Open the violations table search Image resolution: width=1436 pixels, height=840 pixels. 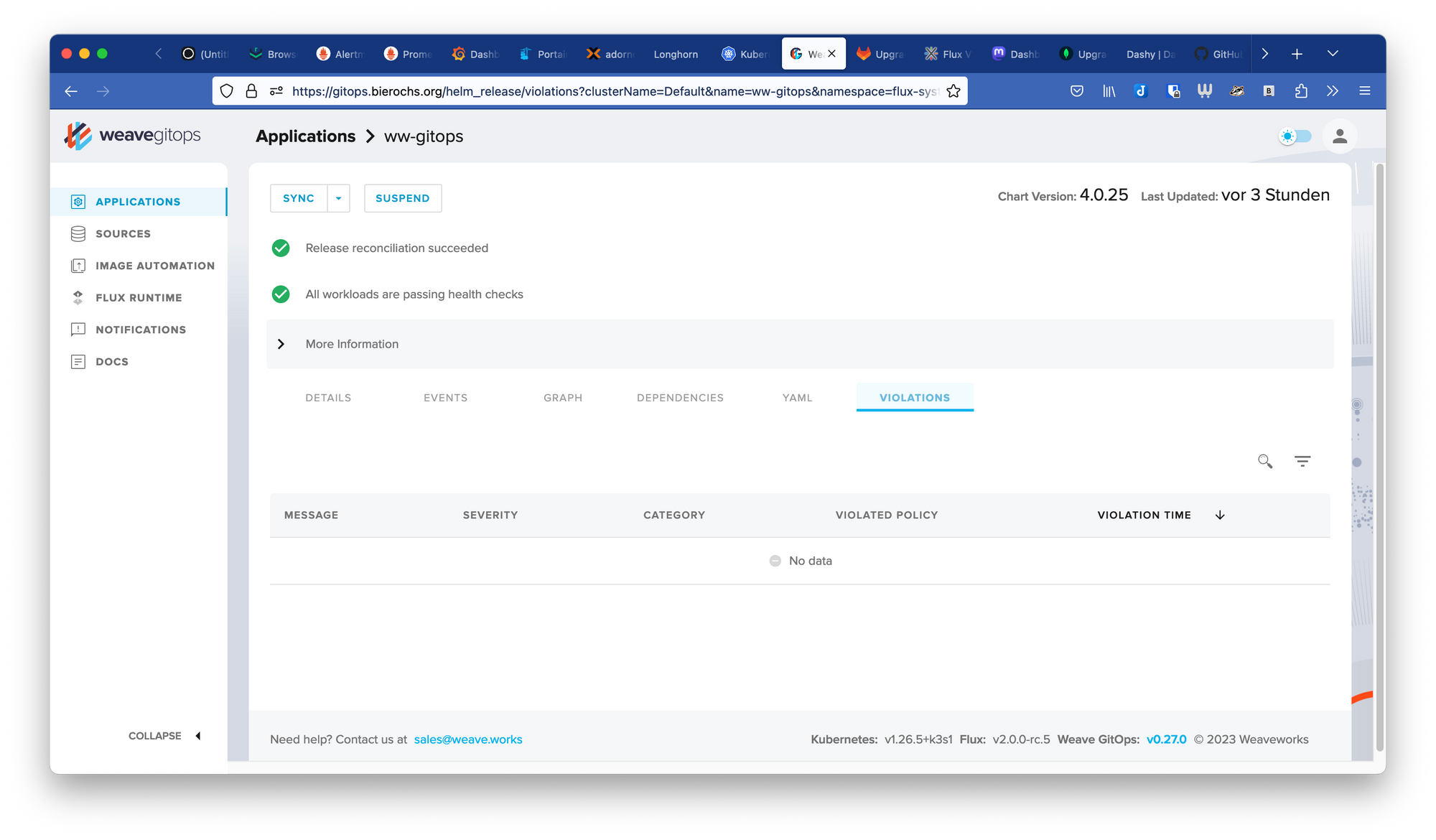point(1265,461)
